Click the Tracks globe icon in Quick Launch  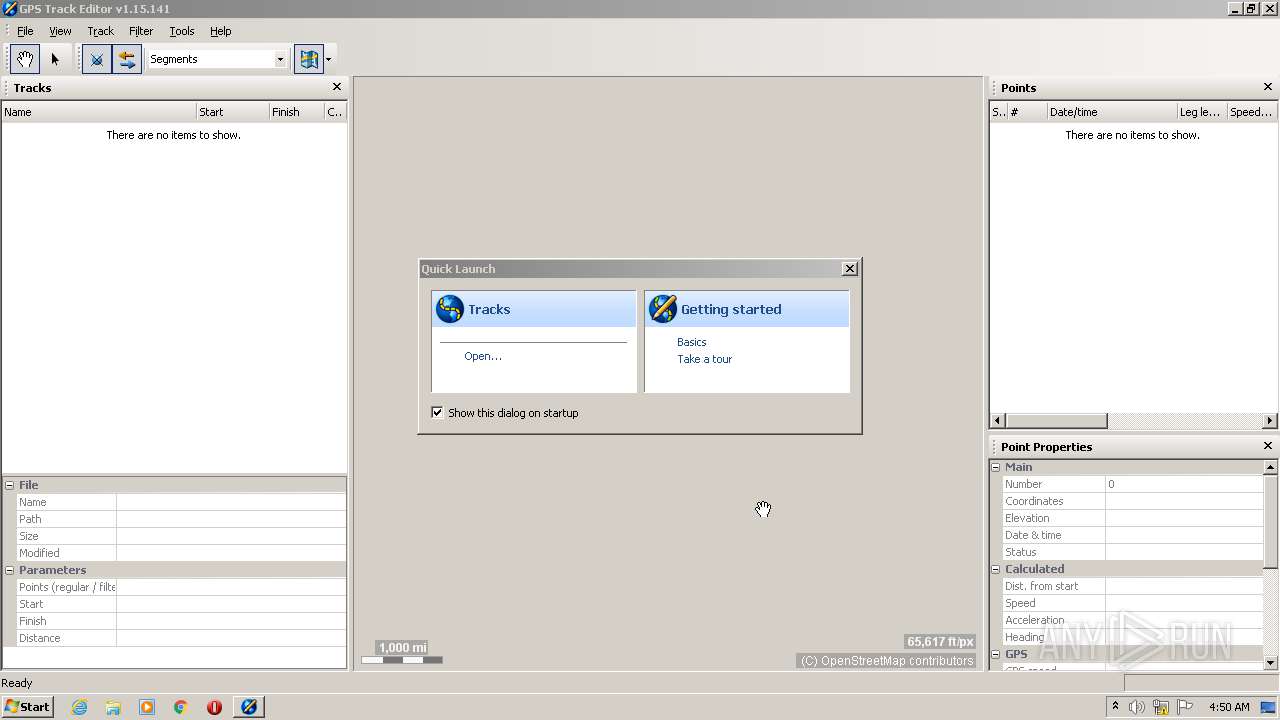450,309
